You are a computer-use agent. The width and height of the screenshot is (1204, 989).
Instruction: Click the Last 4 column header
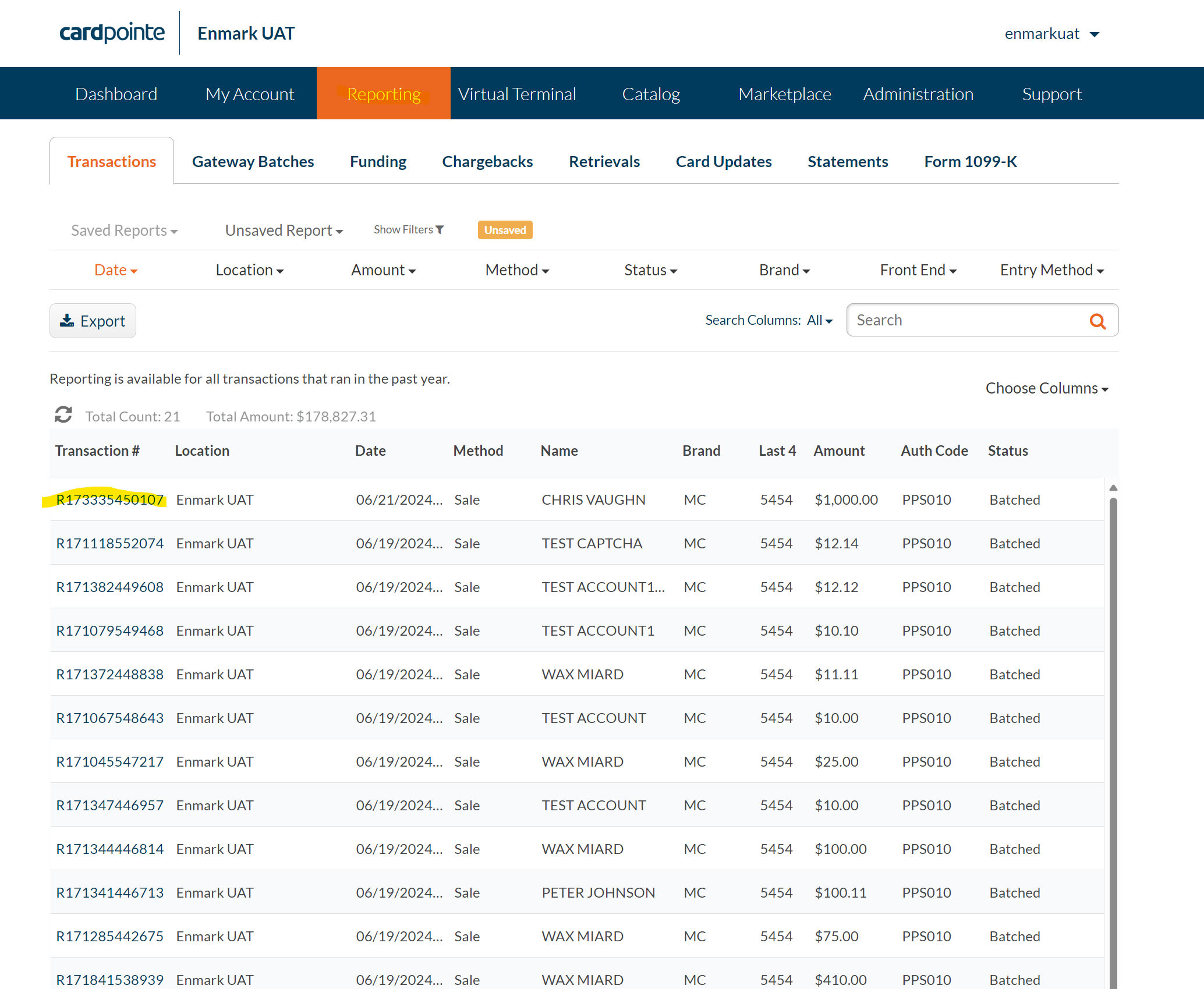coord(777,451)
